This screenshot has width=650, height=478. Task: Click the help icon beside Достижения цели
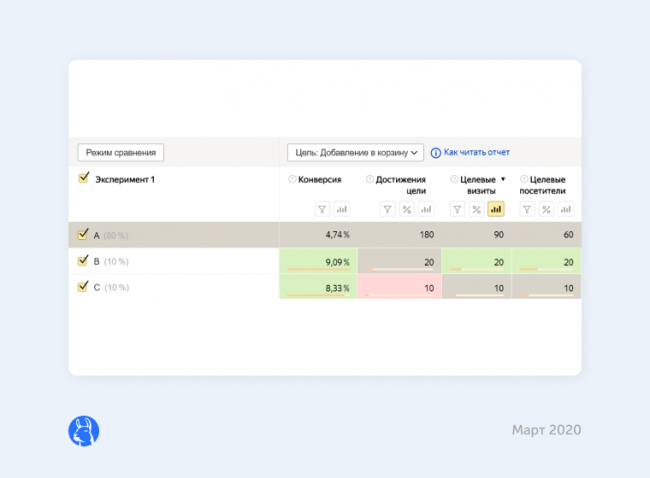pos(369,180)
